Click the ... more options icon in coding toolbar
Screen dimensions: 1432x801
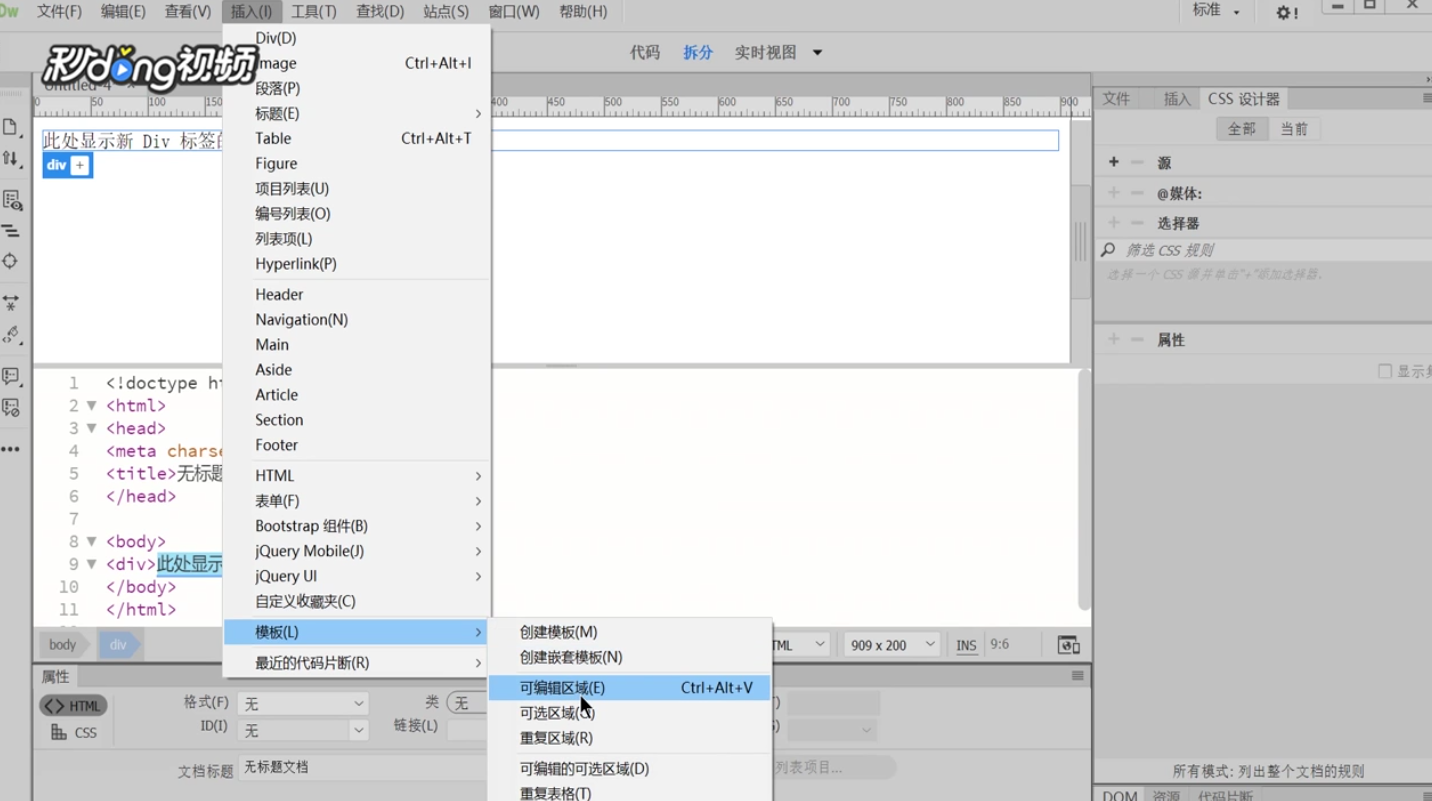[13, 450]
